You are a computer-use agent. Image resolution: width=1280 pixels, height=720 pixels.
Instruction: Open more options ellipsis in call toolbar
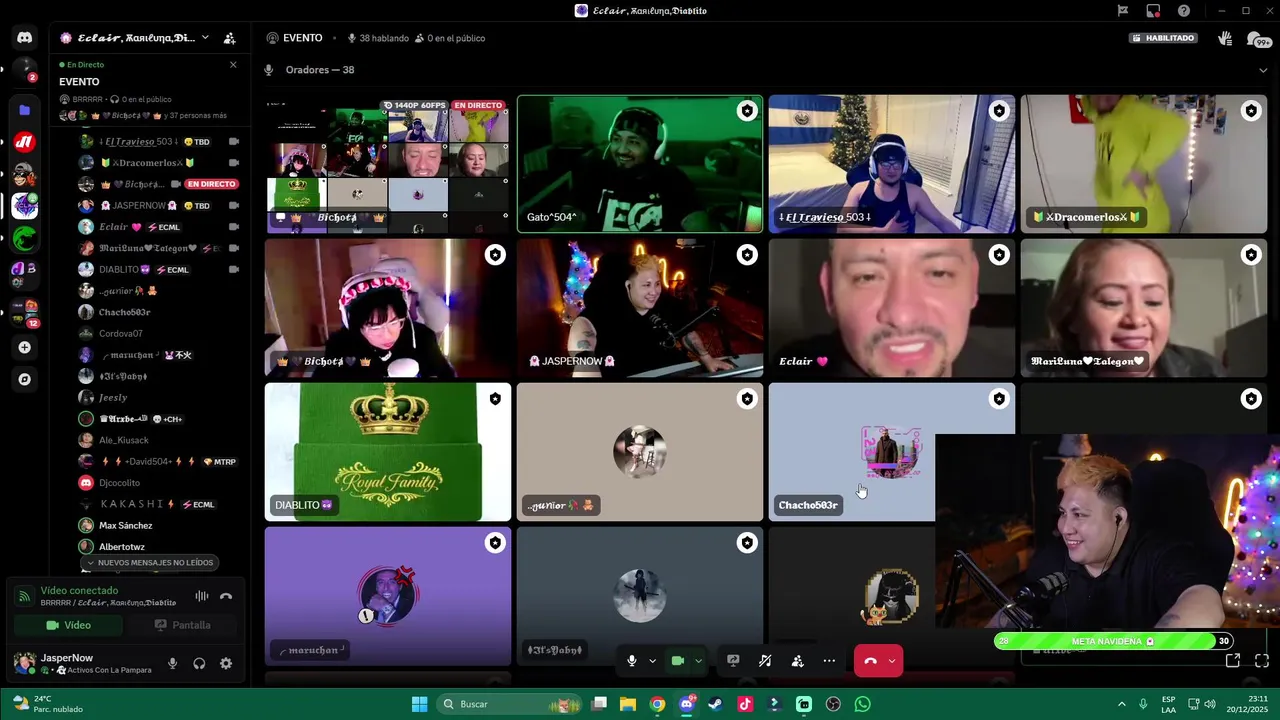coord(829,661)
